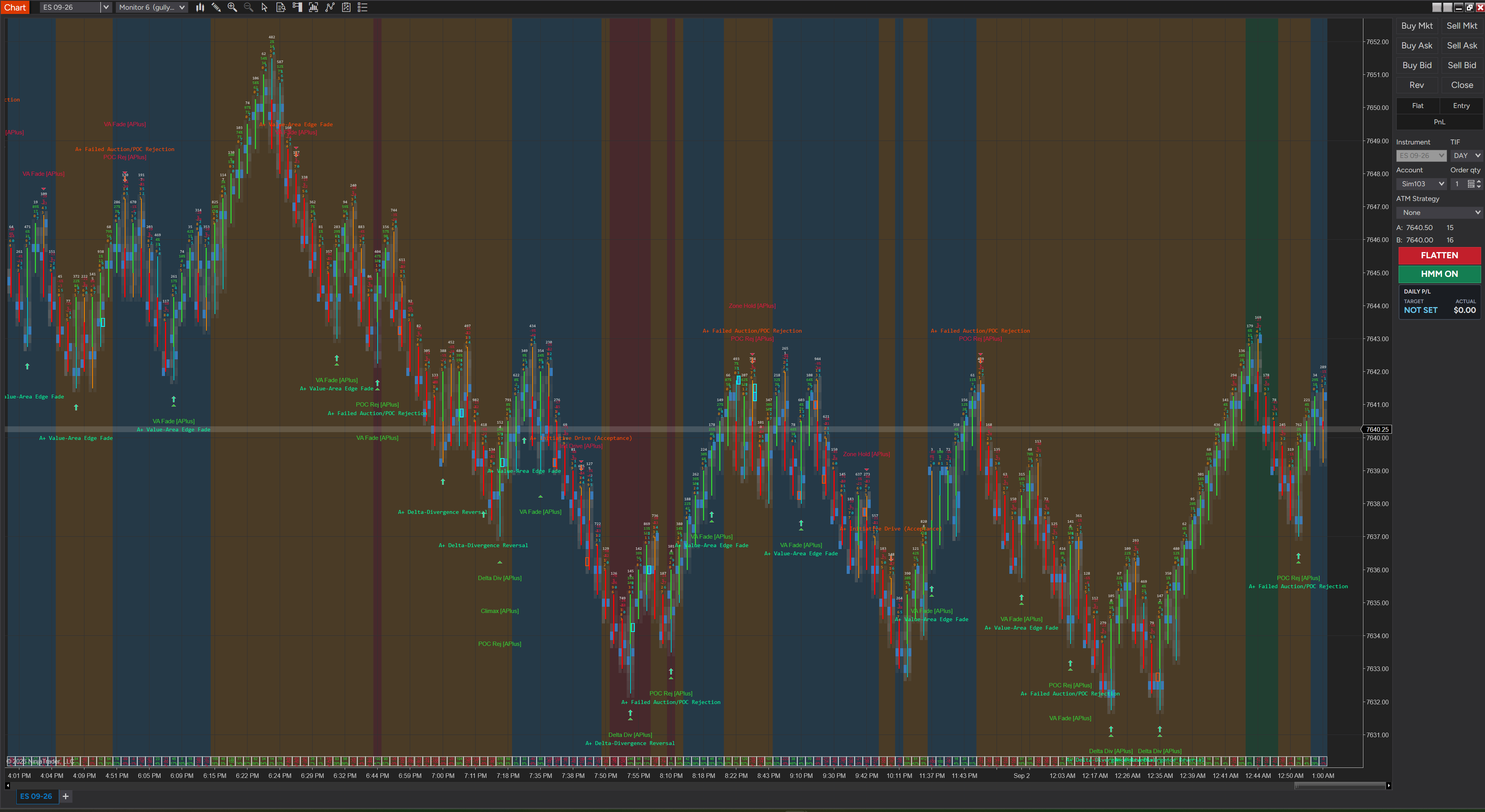Click the DAILY P/L panel header
The width and height of the screenshot is (1485, 812).
pyautogui.click(x=1417, y=292)
